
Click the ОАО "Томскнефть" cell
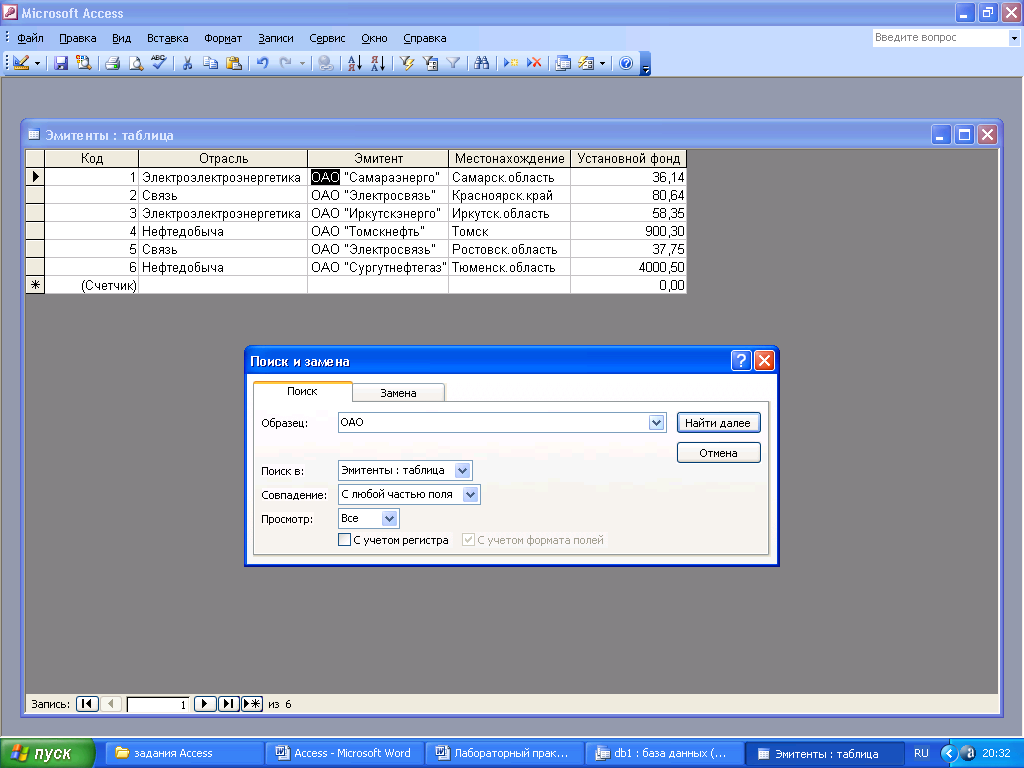[378, 231]
